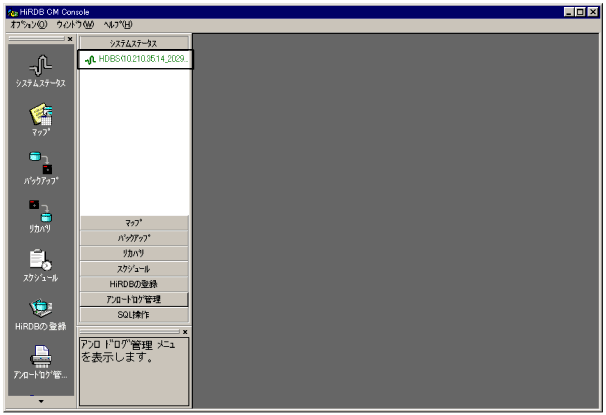The width and height of the screenshot is (606, 415).
Task: Open the オプション menu
Action: tap(29, 25)
